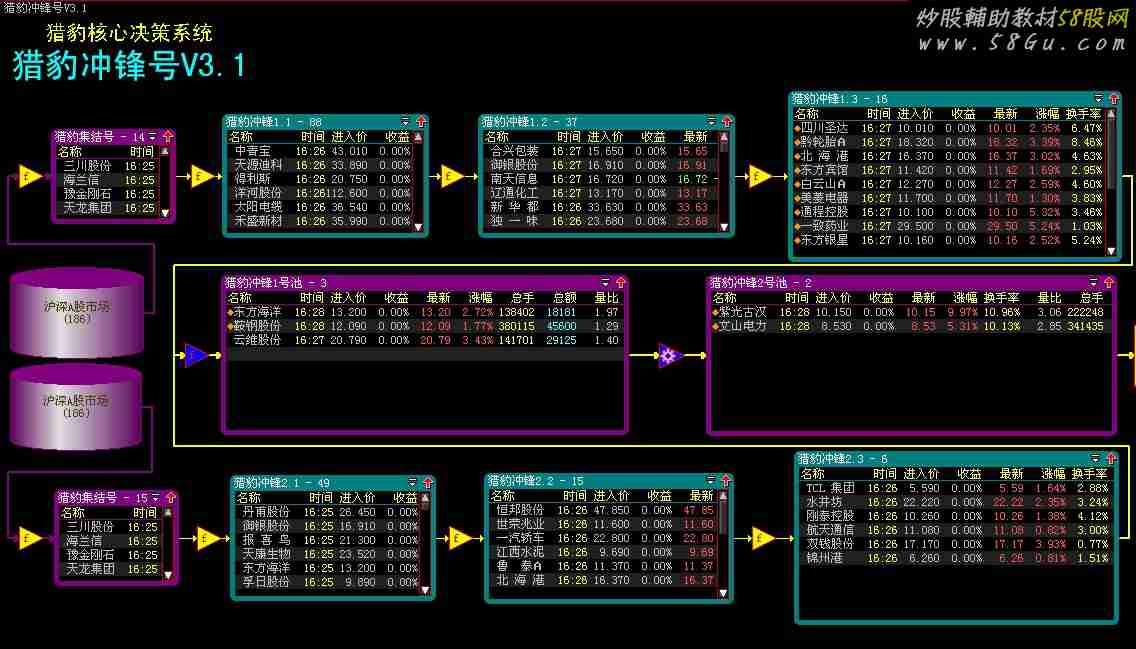Open the dropdown arrow on 猎豹集结号 - 14
This screenshot has height=649, width=1136.
pyautogui.click(x=153, y=137)
